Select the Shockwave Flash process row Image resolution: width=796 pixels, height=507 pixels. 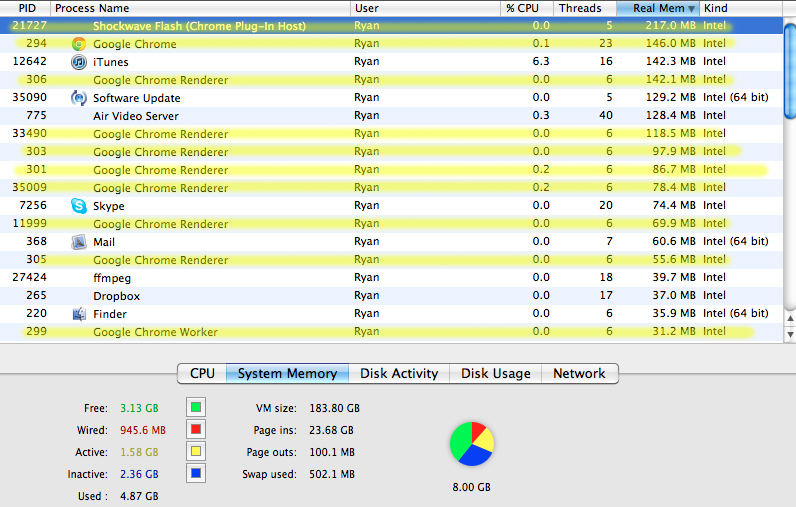click(x=391, y=25)
